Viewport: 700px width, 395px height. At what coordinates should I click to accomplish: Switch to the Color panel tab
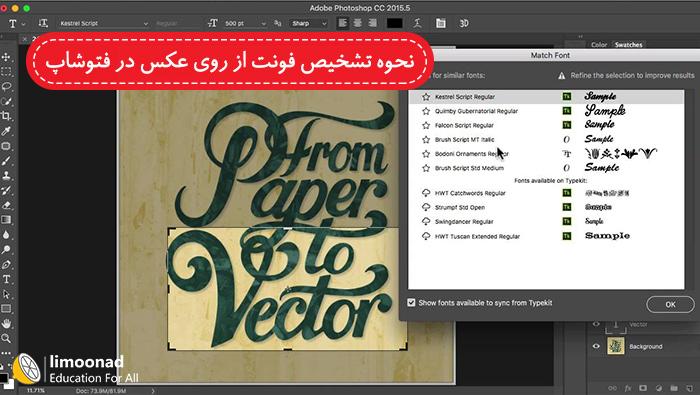599,45
